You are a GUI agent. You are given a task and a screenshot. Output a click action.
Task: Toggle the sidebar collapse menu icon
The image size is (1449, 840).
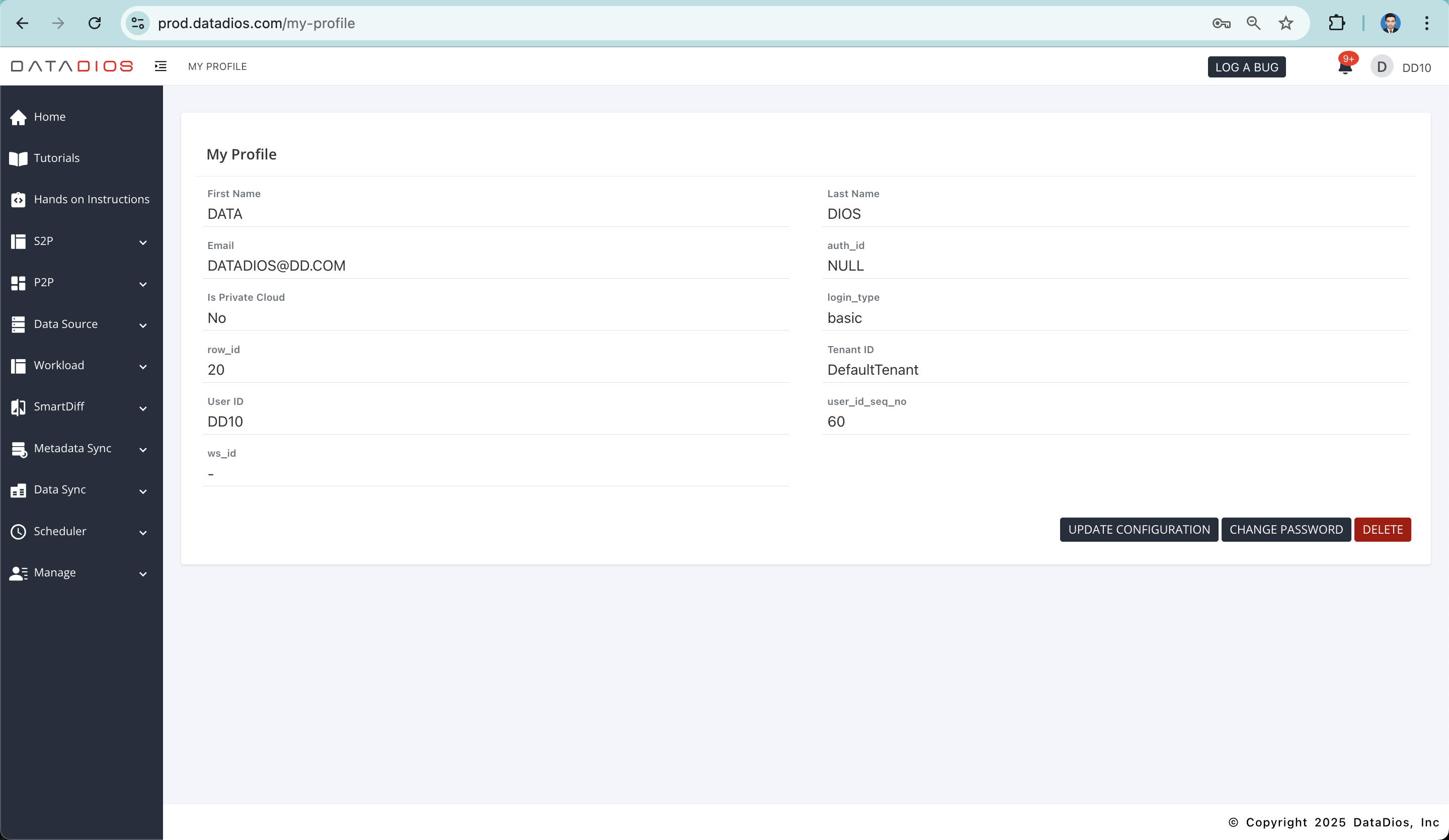coord(160,67)
